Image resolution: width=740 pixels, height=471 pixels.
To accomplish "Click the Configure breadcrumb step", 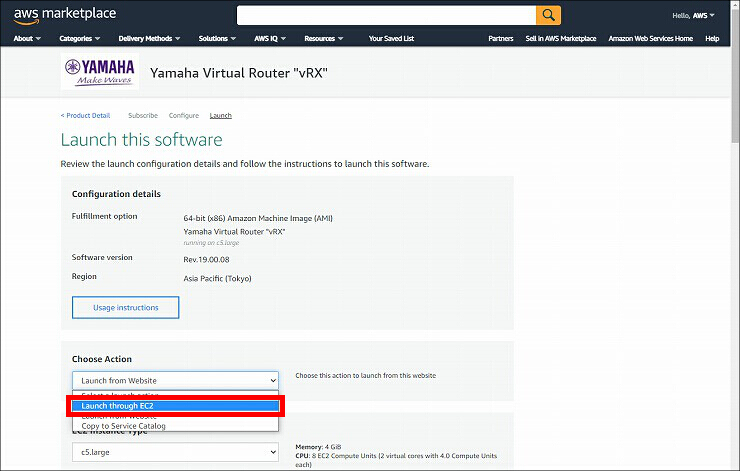I will pyautogui.click(x=184, y=115).
